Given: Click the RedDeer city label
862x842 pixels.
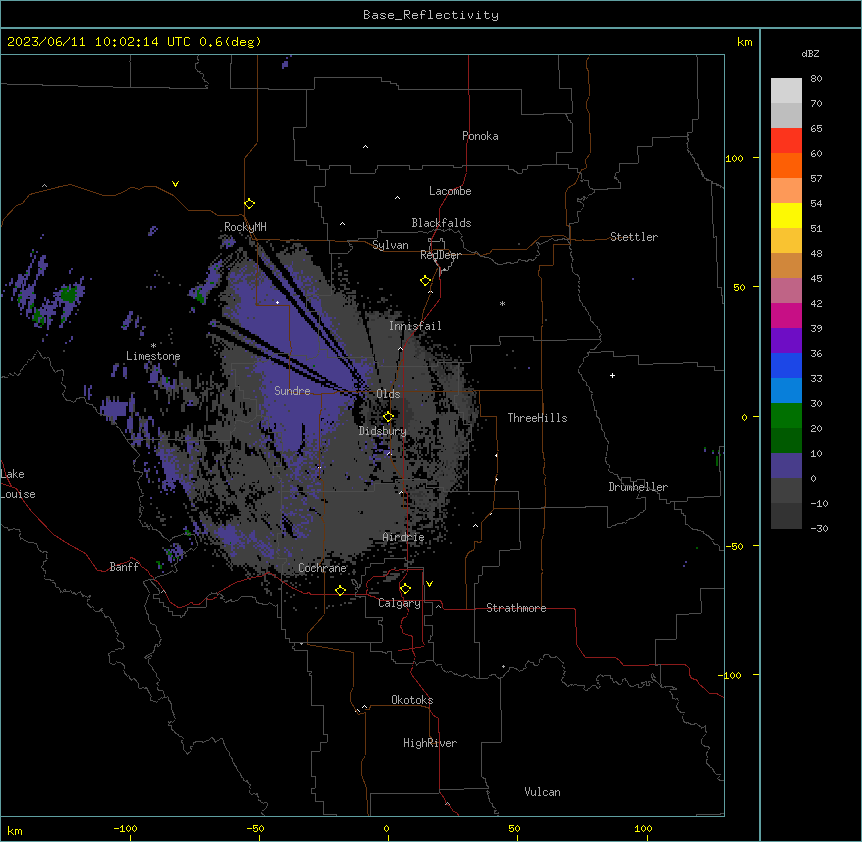Looking at the screenshot, I should coord(440,255).
